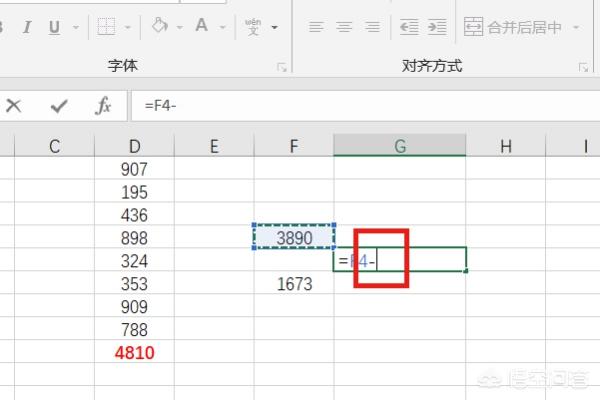600x400 pixels.
Task: Select column H header
Action: [x=506, y=146]
